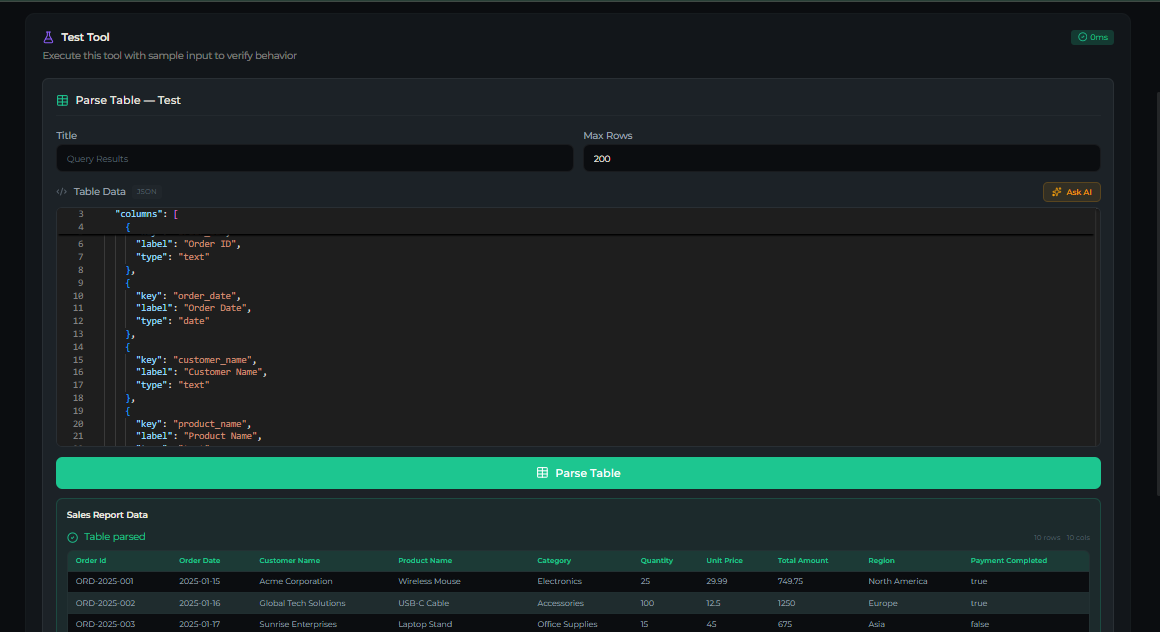Click the "columns": [ line in editor
The image size is (1160, 632).
(x=146, y=214)
